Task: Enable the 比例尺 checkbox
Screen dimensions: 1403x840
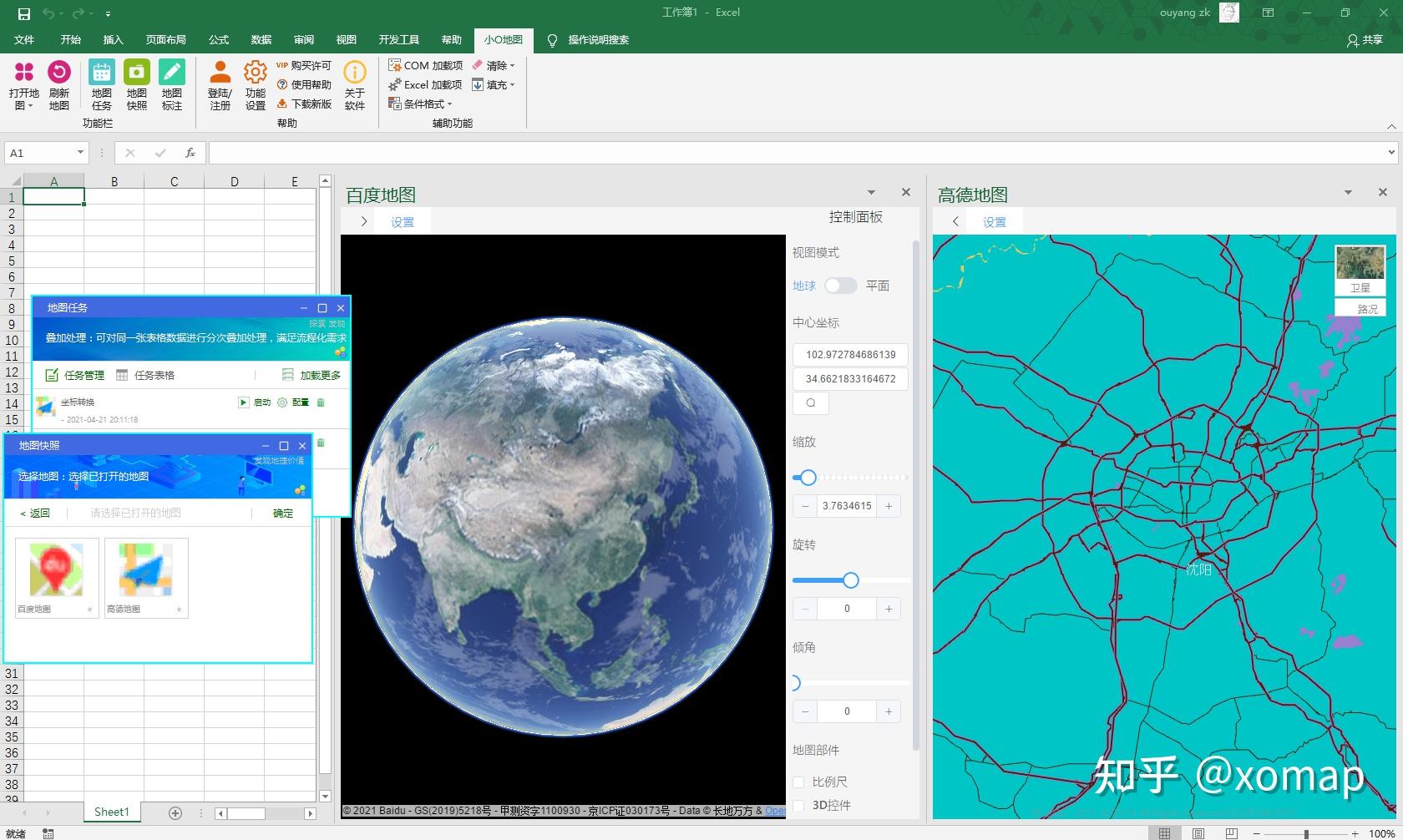Action: pyautogui.click(x=798, y=782)
